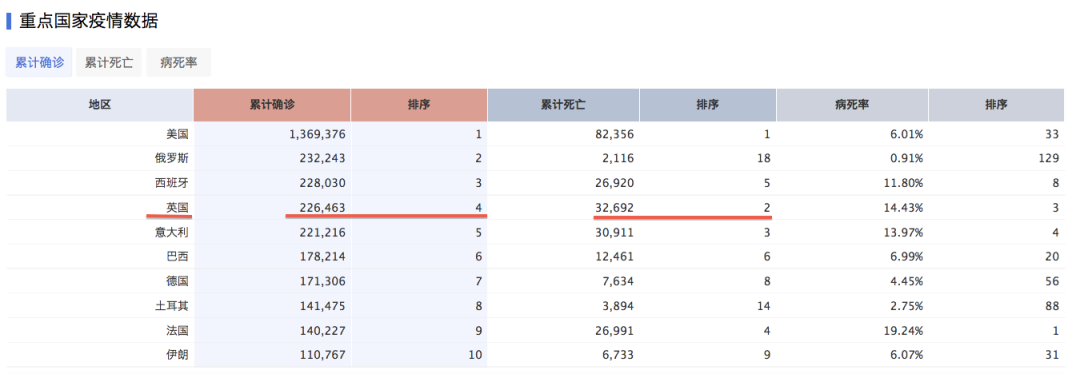Select the 德国 row label
1080x374 pixels.
(177, 281)
